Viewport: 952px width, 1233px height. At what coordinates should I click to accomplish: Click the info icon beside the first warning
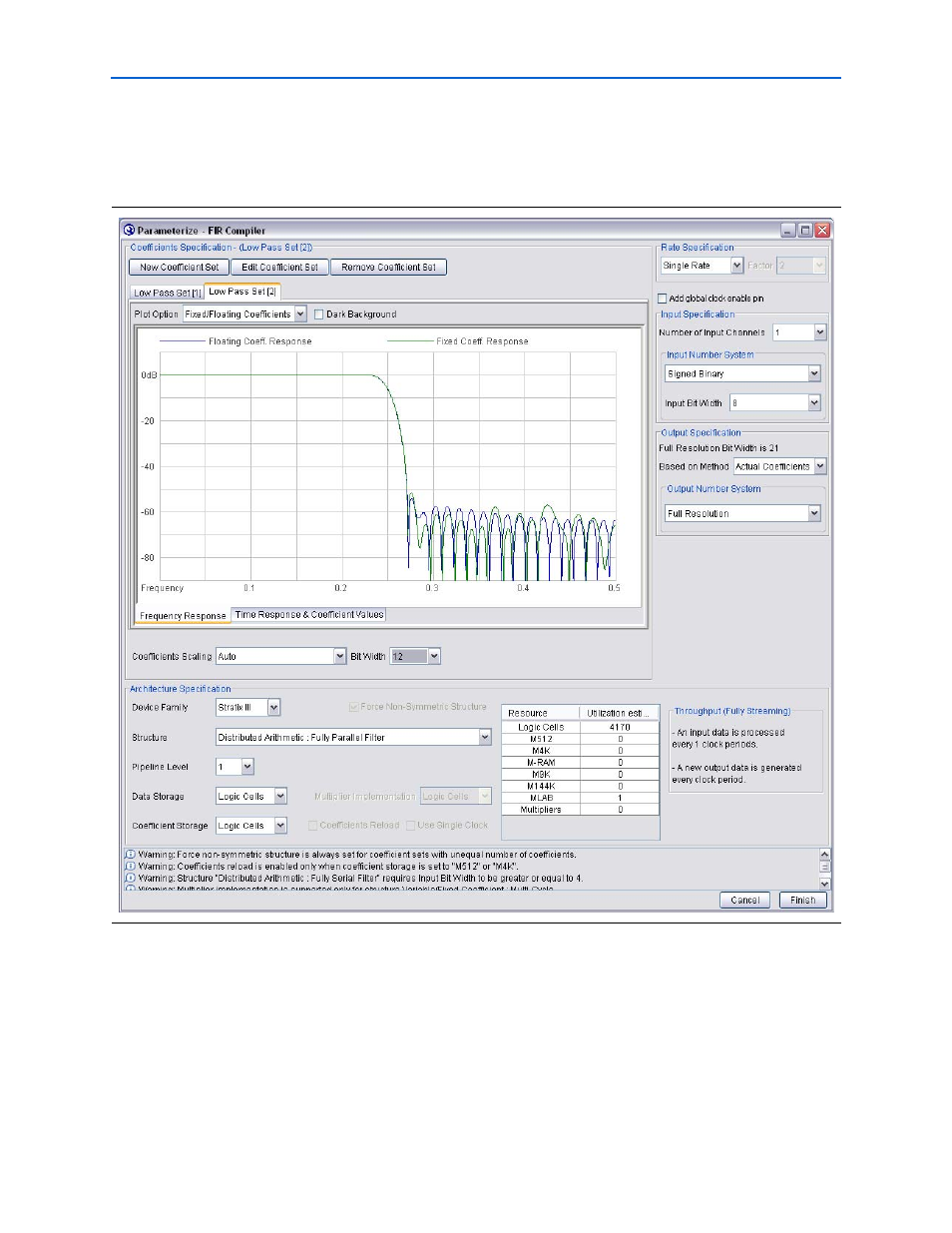[130, 855]
